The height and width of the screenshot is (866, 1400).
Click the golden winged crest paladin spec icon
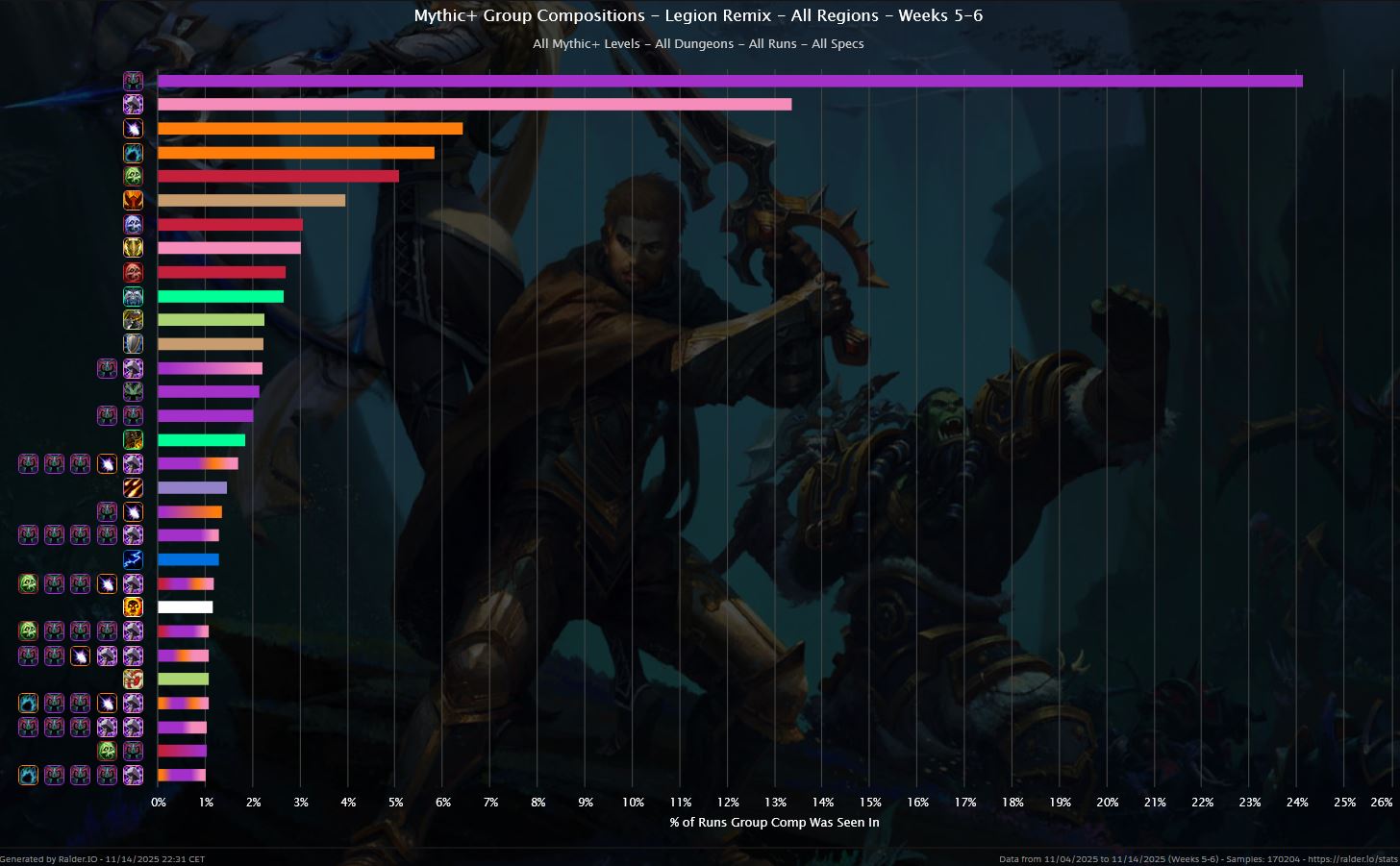(133, 247)
